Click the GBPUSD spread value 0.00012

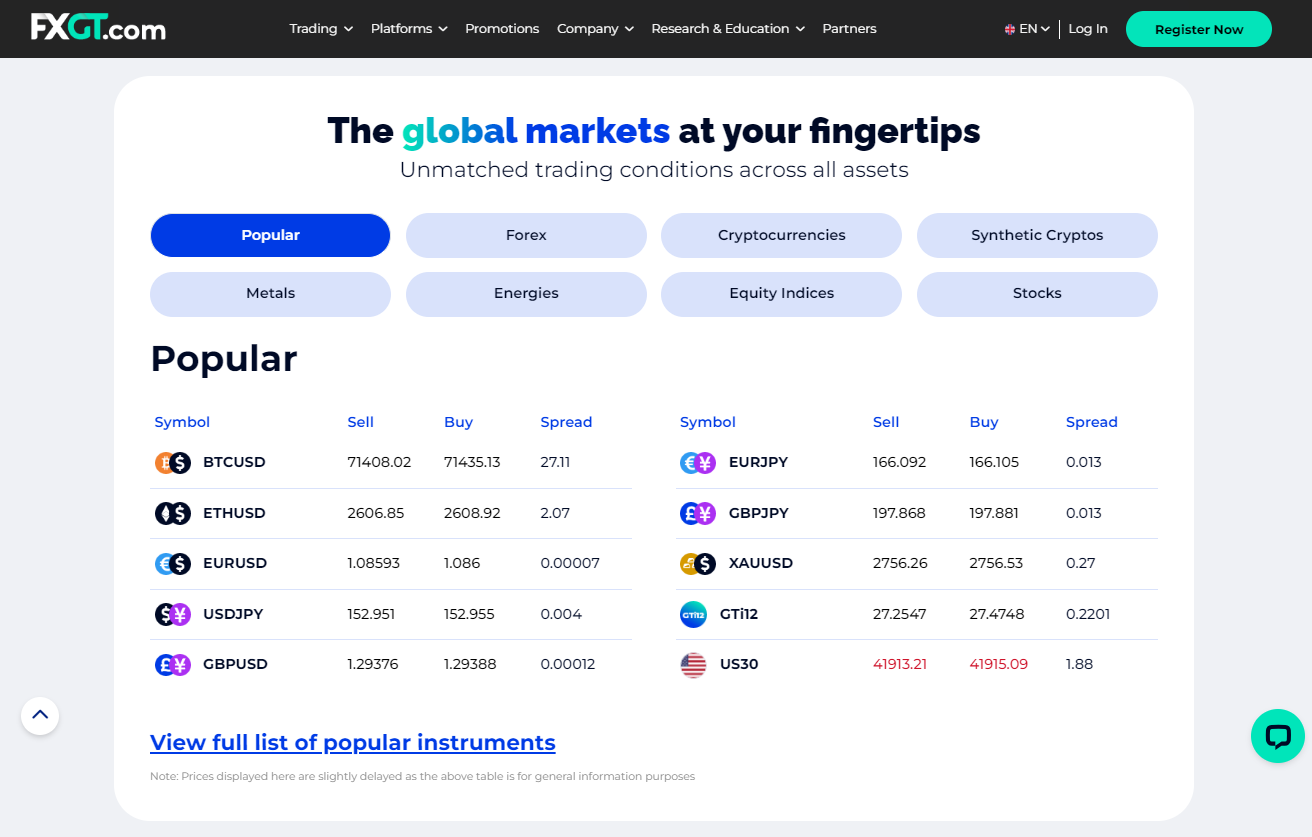pos(568,664)
